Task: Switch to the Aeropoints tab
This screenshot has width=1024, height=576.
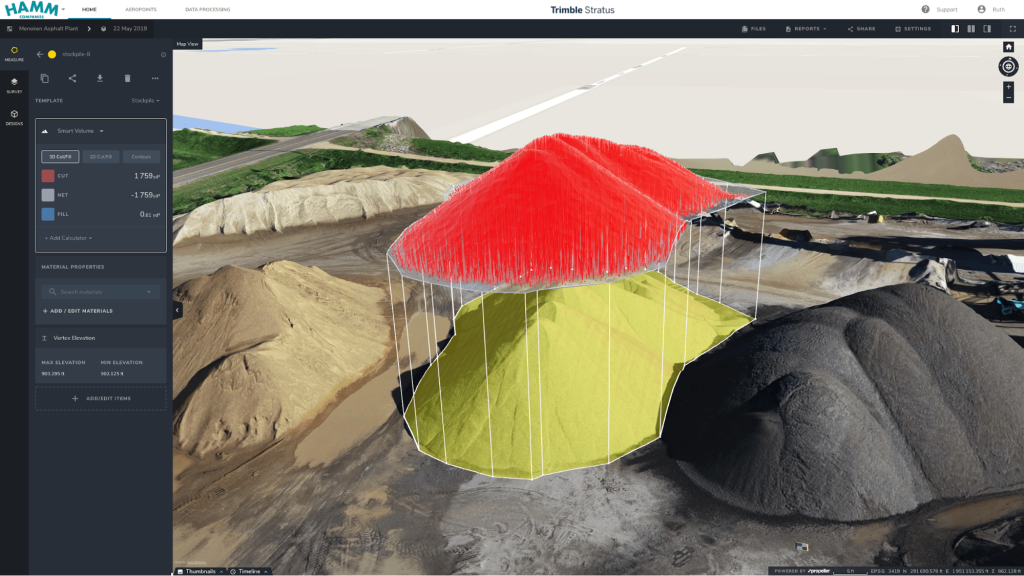Action: (x=141, y=9)
